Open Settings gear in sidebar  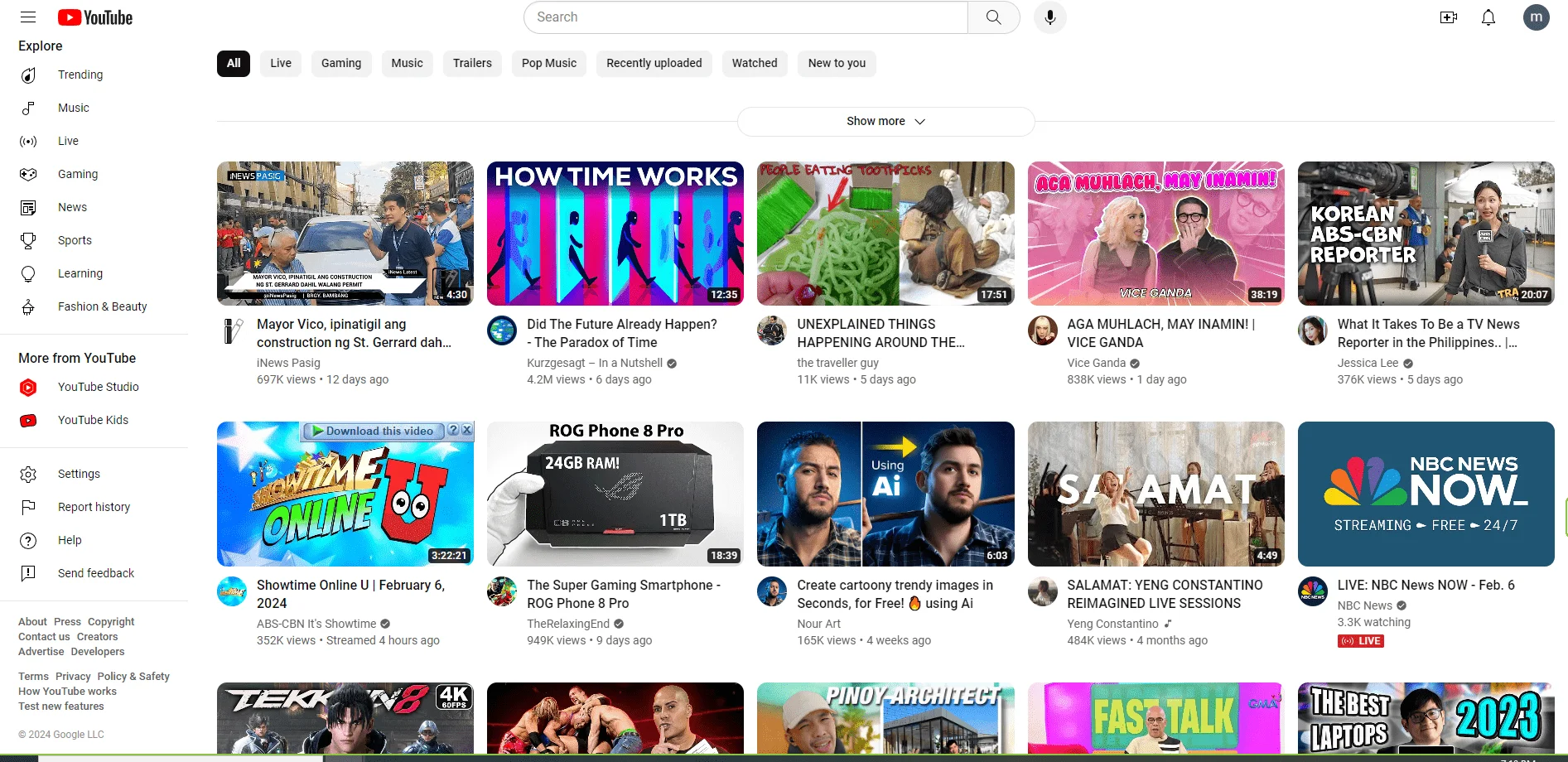coord(28,475)
